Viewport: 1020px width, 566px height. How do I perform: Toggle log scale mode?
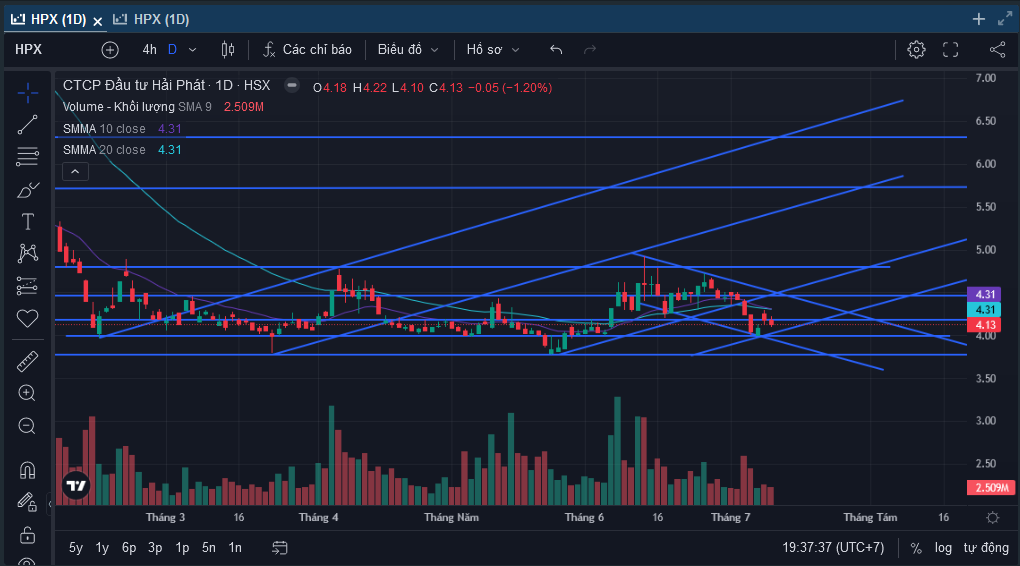(943, 548)
